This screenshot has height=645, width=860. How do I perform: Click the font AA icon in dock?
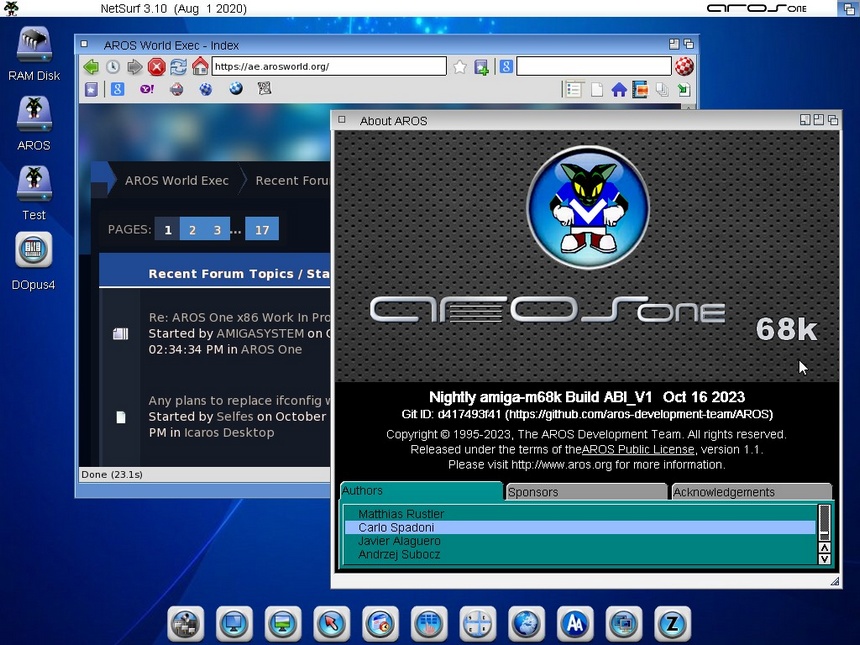(x=575, y=624)
